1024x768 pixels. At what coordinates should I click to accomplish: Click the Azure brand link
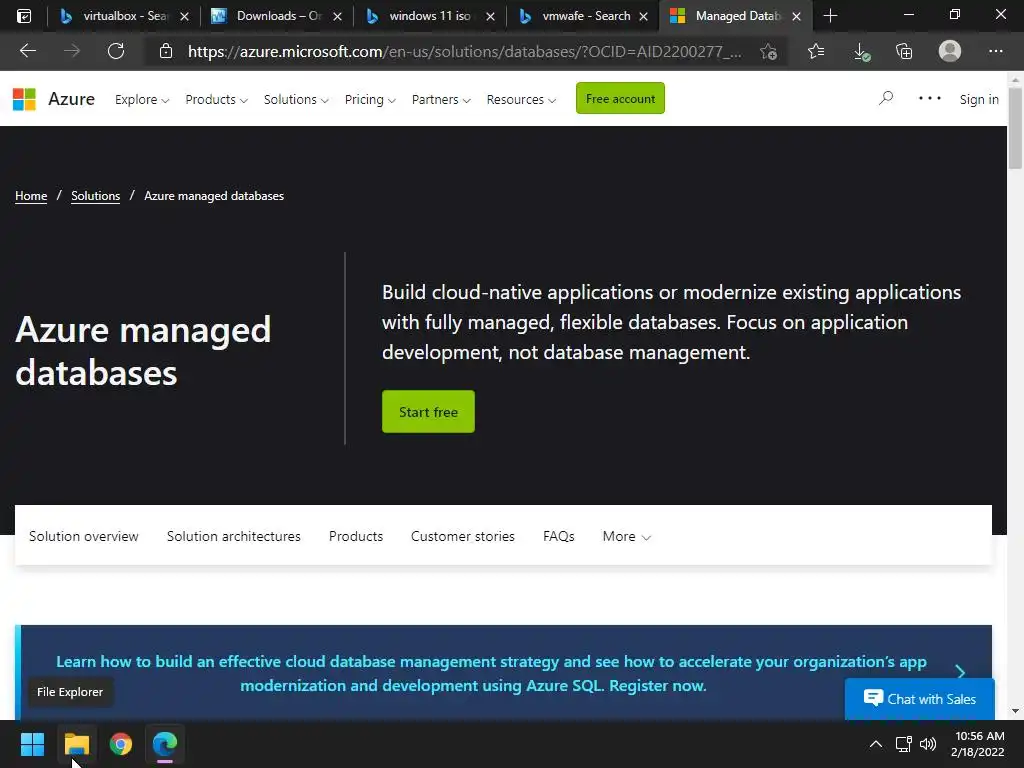[x=71, y=99]
